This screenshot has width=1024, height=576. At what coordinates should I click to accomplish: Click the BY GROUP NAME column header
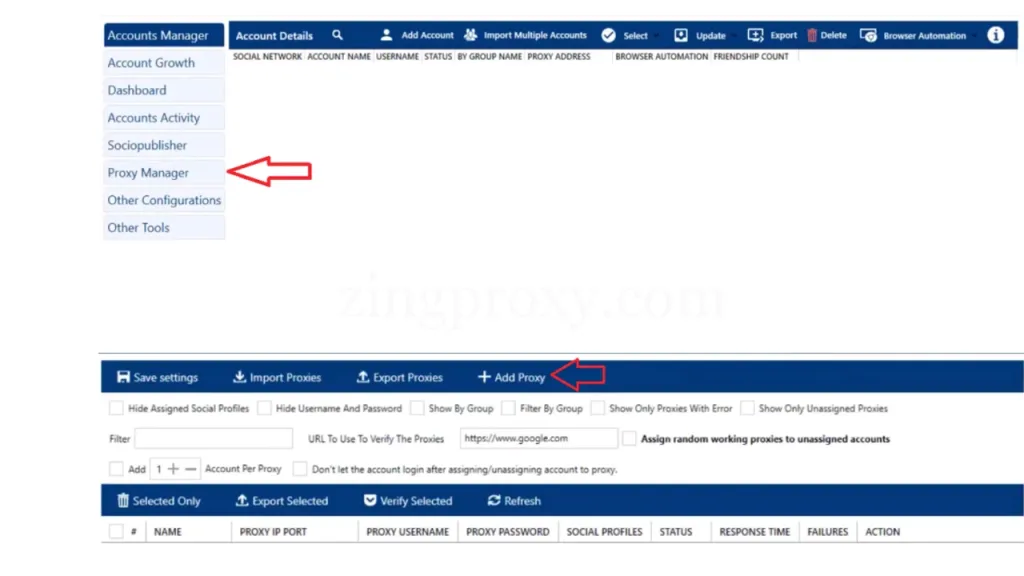tap(489, 56)
